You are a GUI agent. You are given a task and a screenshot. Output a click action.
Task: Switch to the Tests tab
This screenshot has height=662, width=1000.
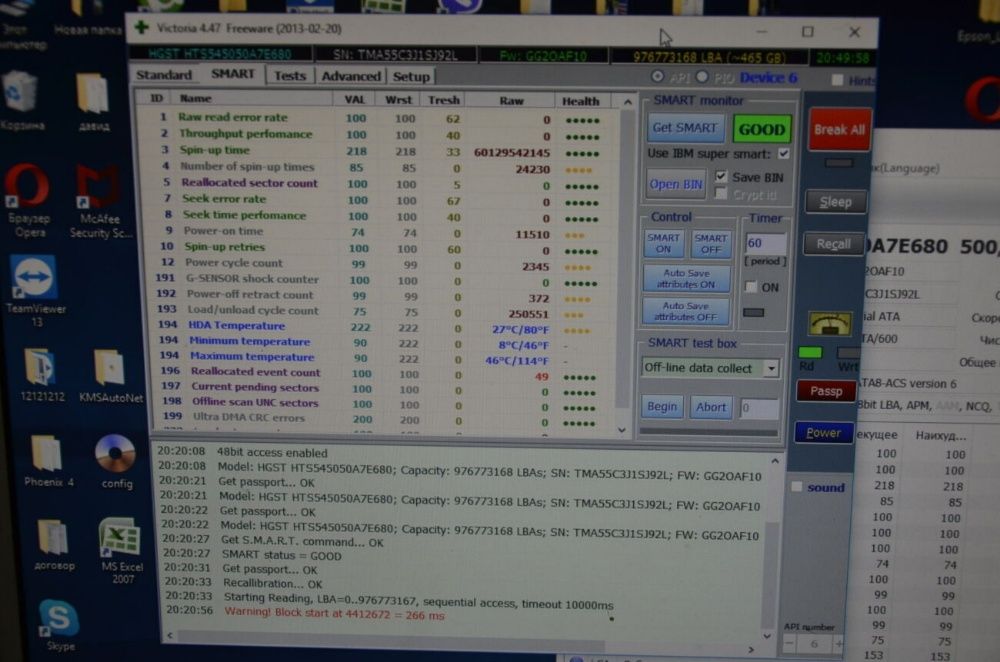[290, 76]
